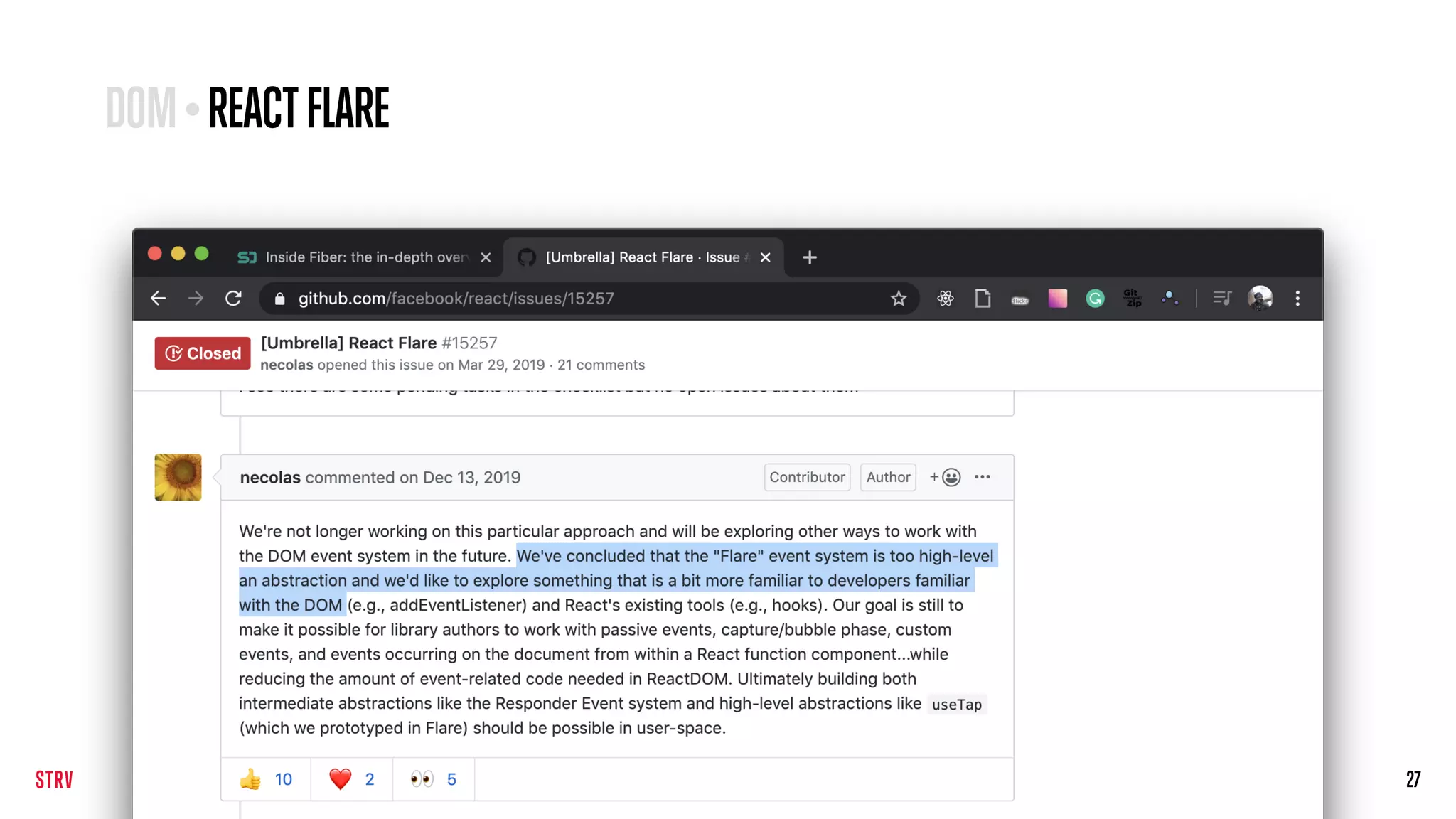
Task: Click the Grammarly extension icon
Action: coord(1095,299)
